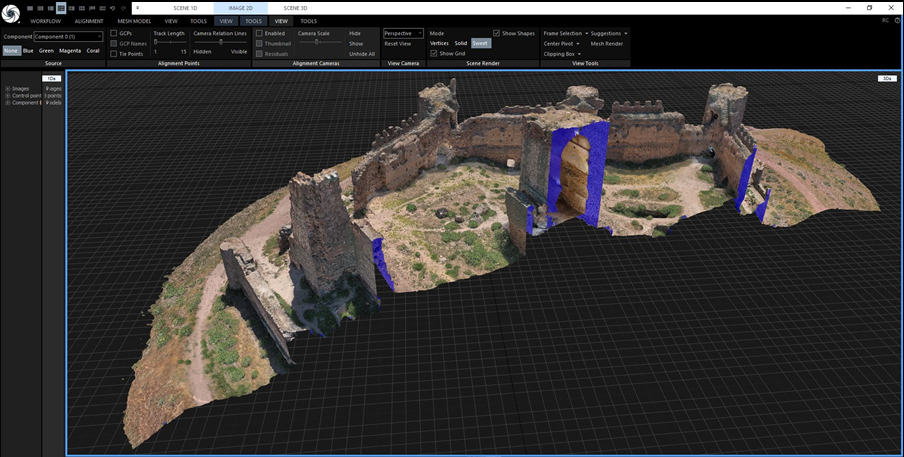The image size is (904, 457).
Task: Adjust the Camera Scale slider
Action: point(317,42)
